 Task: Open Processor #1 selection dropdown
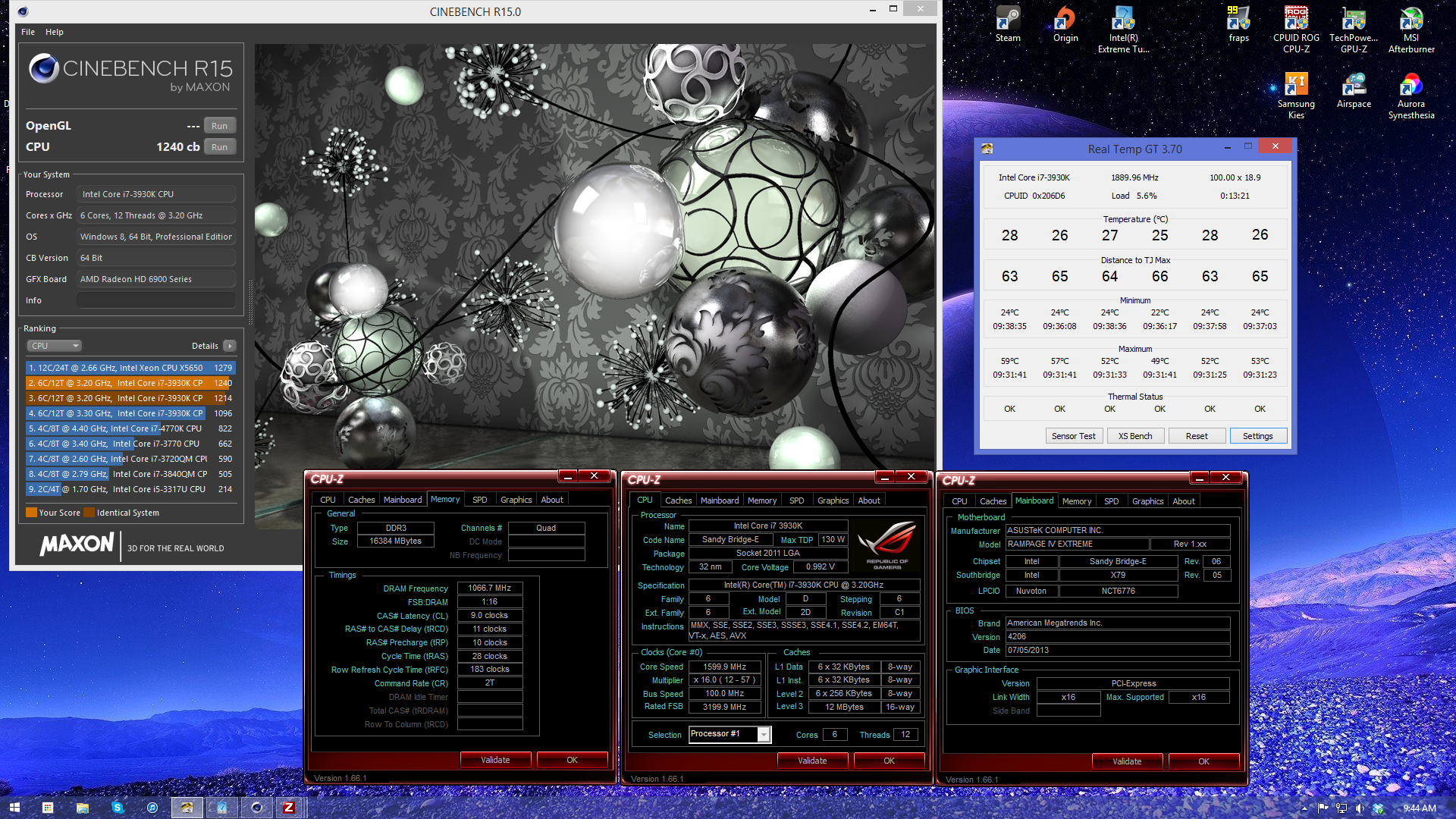click(x=730, y=734)
